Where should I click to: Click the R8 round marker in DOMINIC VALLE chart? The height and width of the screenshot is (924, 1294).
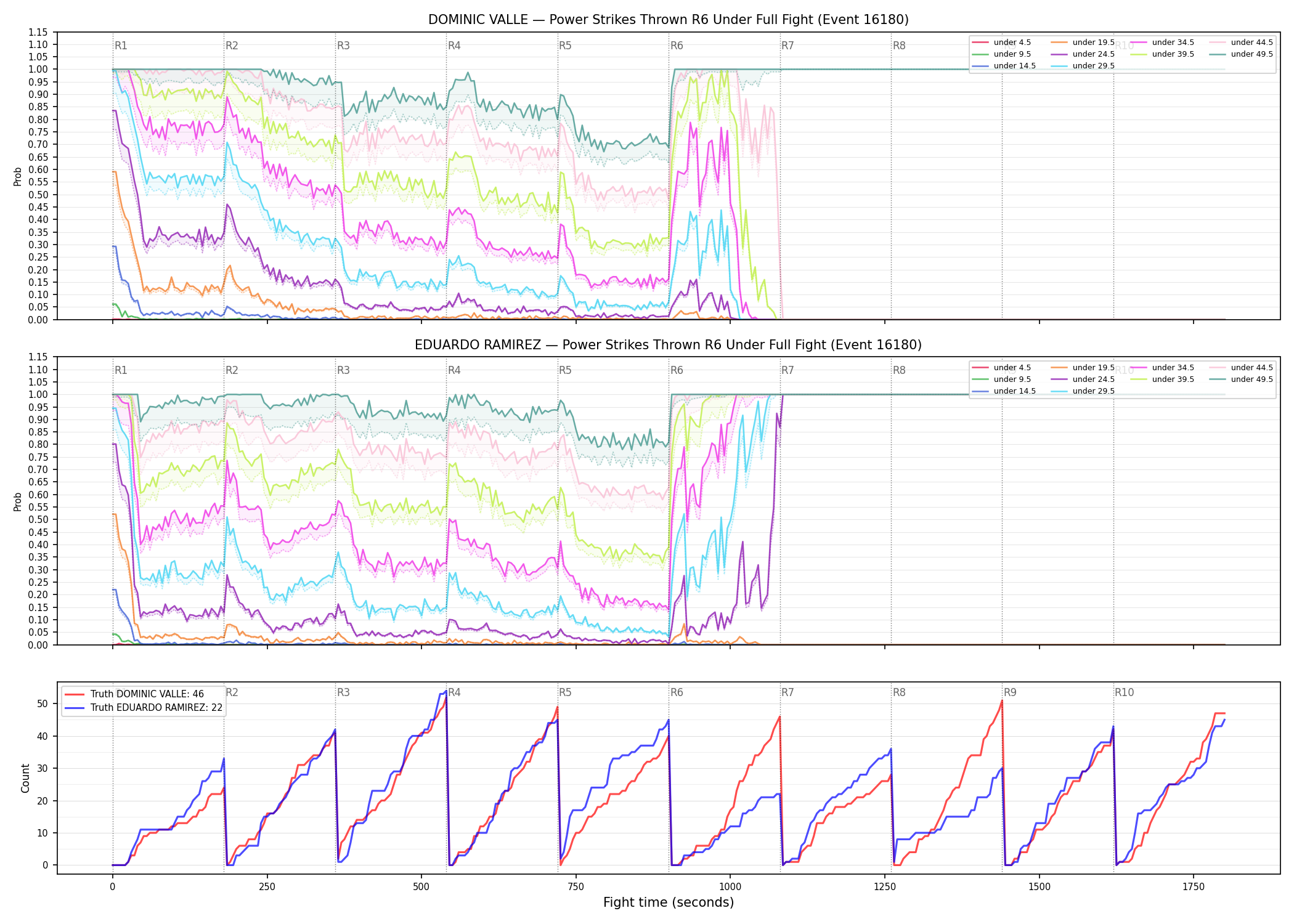click(x=899, y=46)
